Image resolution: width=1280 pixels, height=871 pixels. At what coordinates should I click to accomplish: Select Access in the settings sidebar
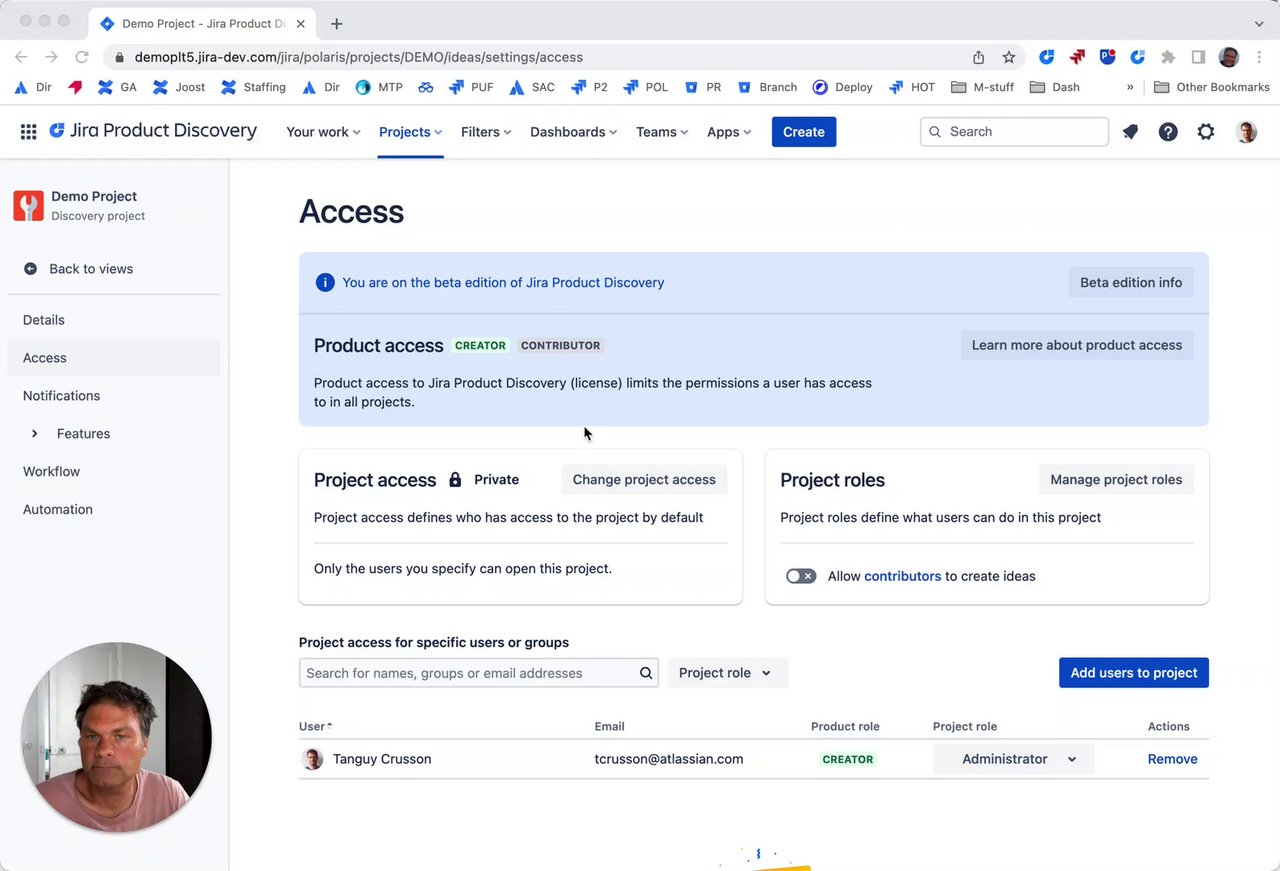[114, 358]
